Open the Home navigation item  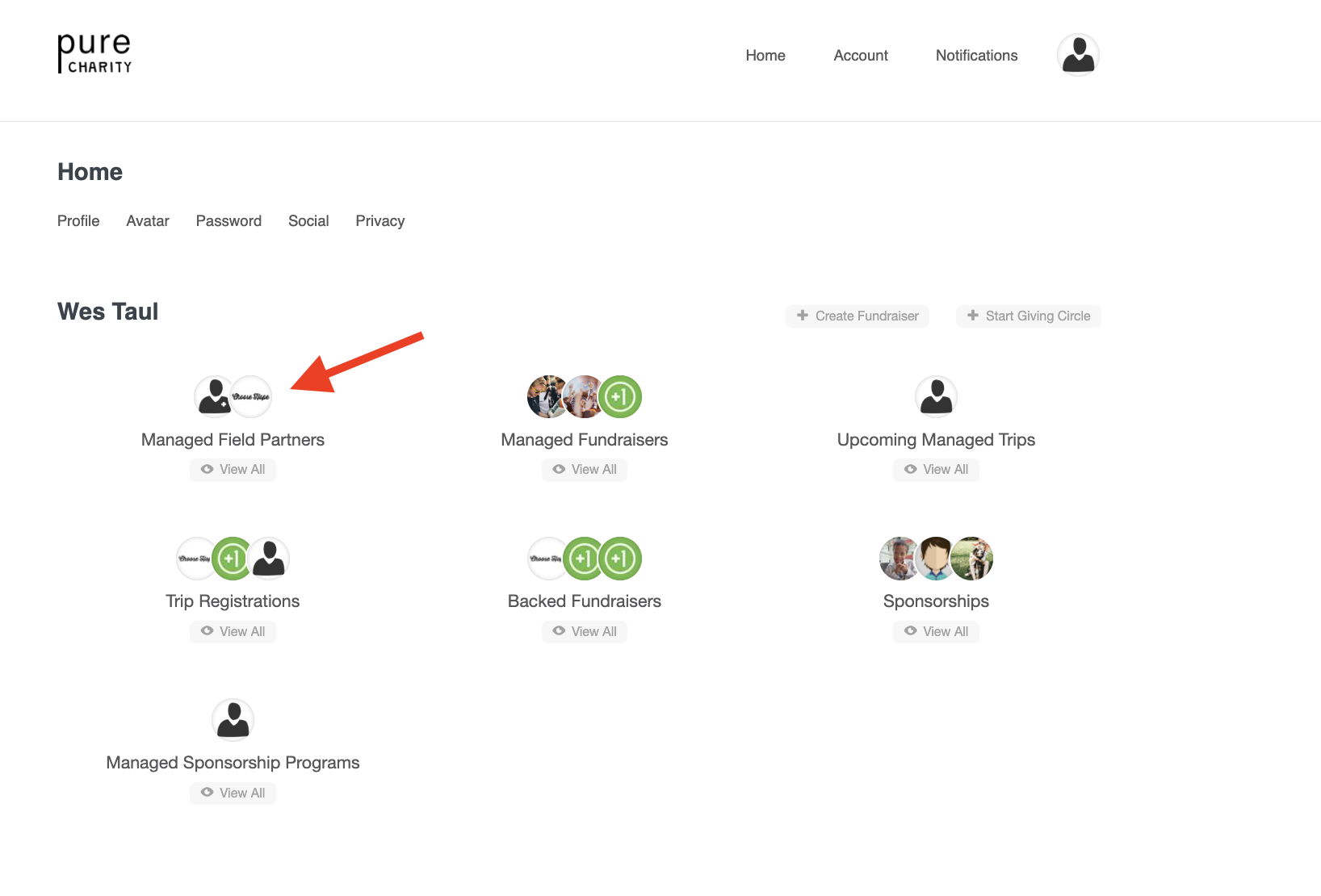pos(765,56)
